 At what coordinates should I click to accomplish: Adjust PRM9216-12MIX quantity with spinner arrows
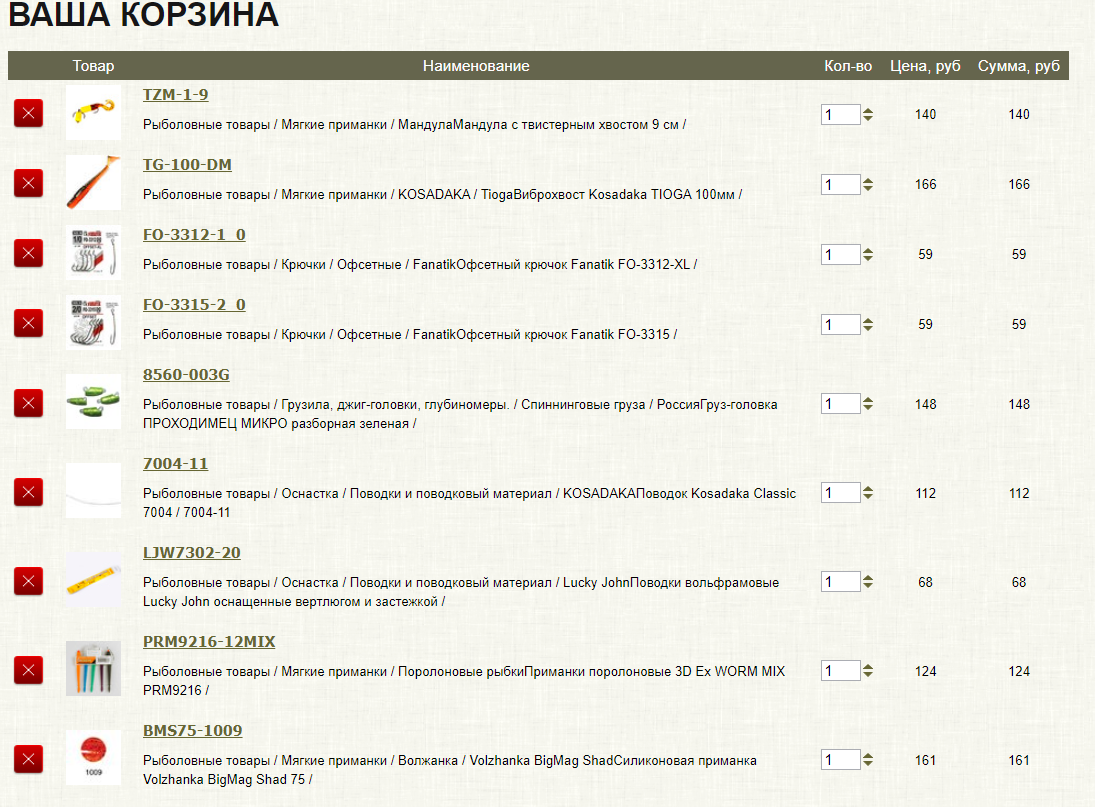[x=867, y=671]
